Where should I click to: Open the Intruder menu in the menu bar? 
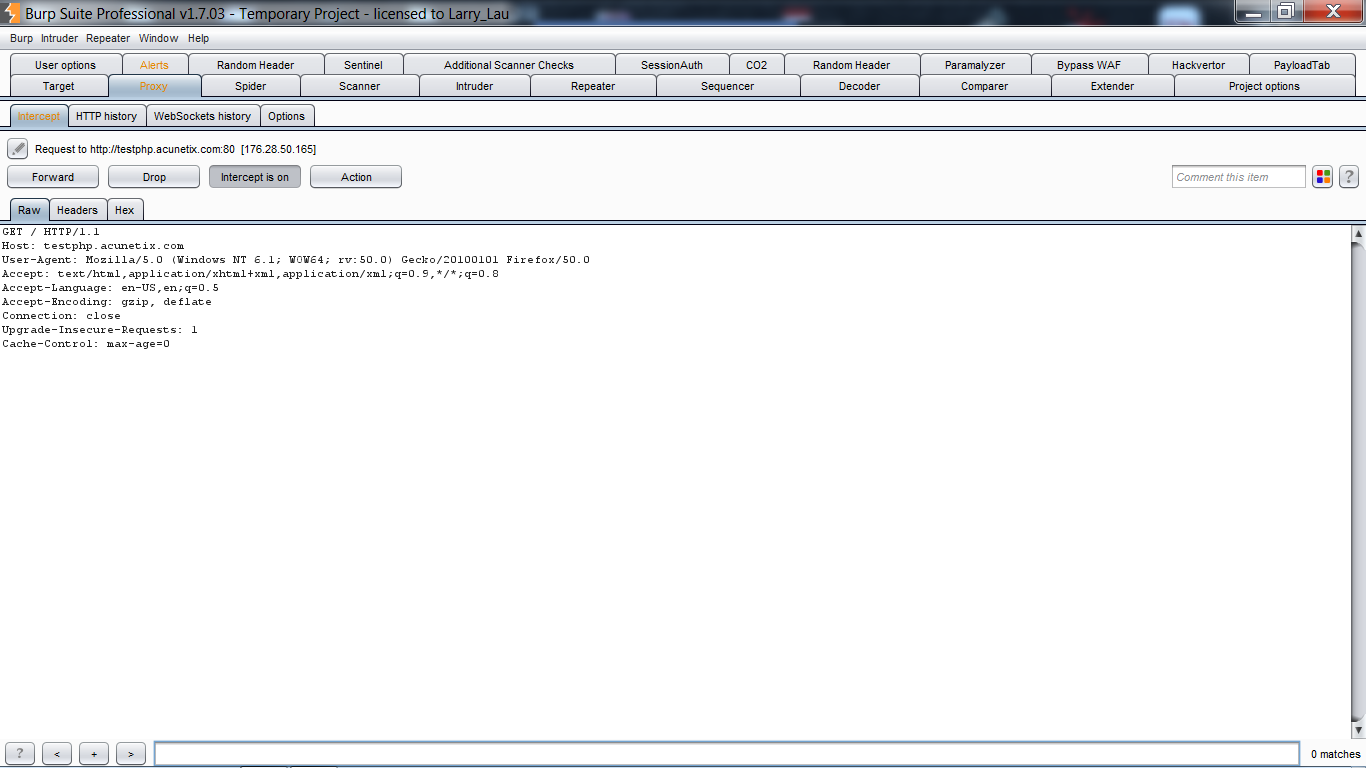coord(59,38)
